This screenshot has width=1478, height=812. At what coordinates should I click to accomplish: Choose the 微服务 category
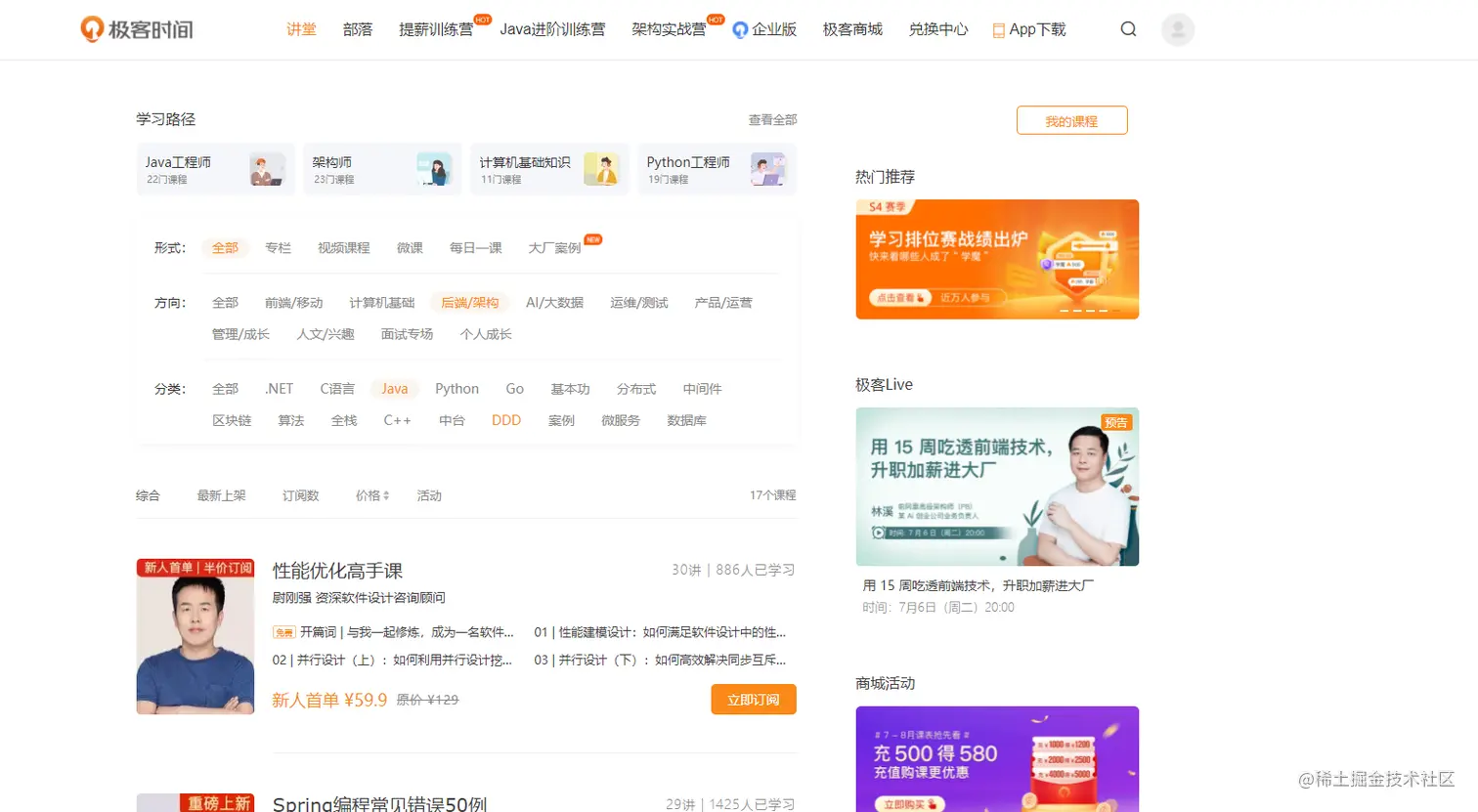coord(621,420)
